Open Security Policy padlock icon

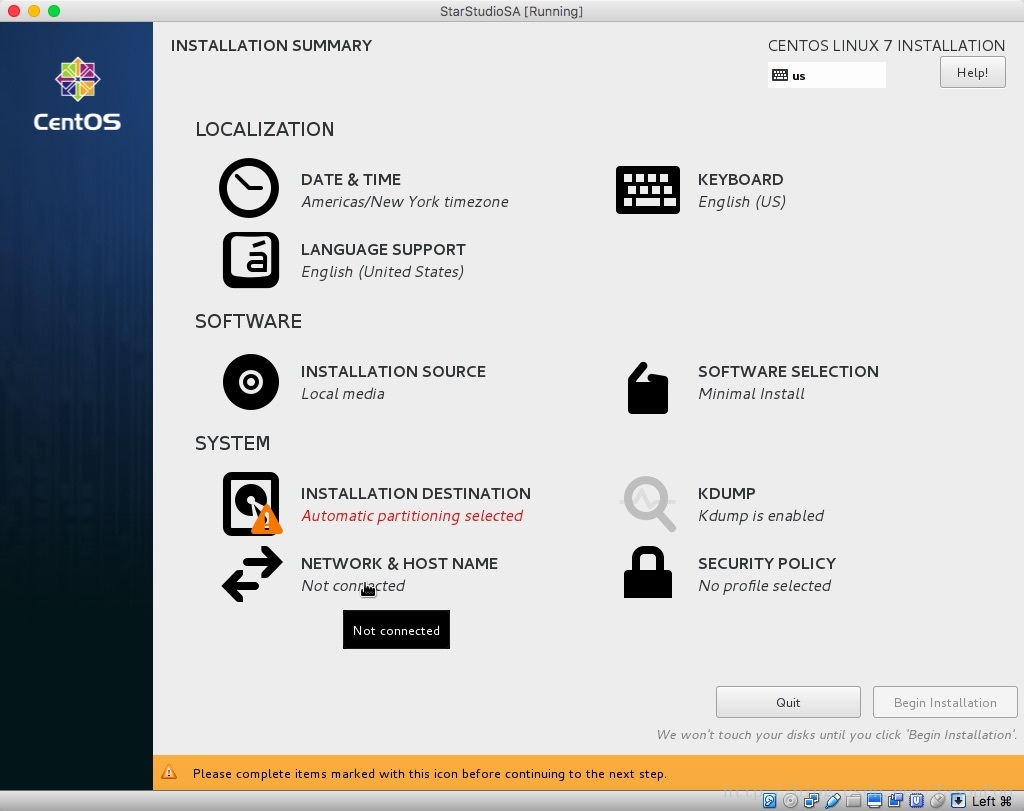tap(648, 572)
